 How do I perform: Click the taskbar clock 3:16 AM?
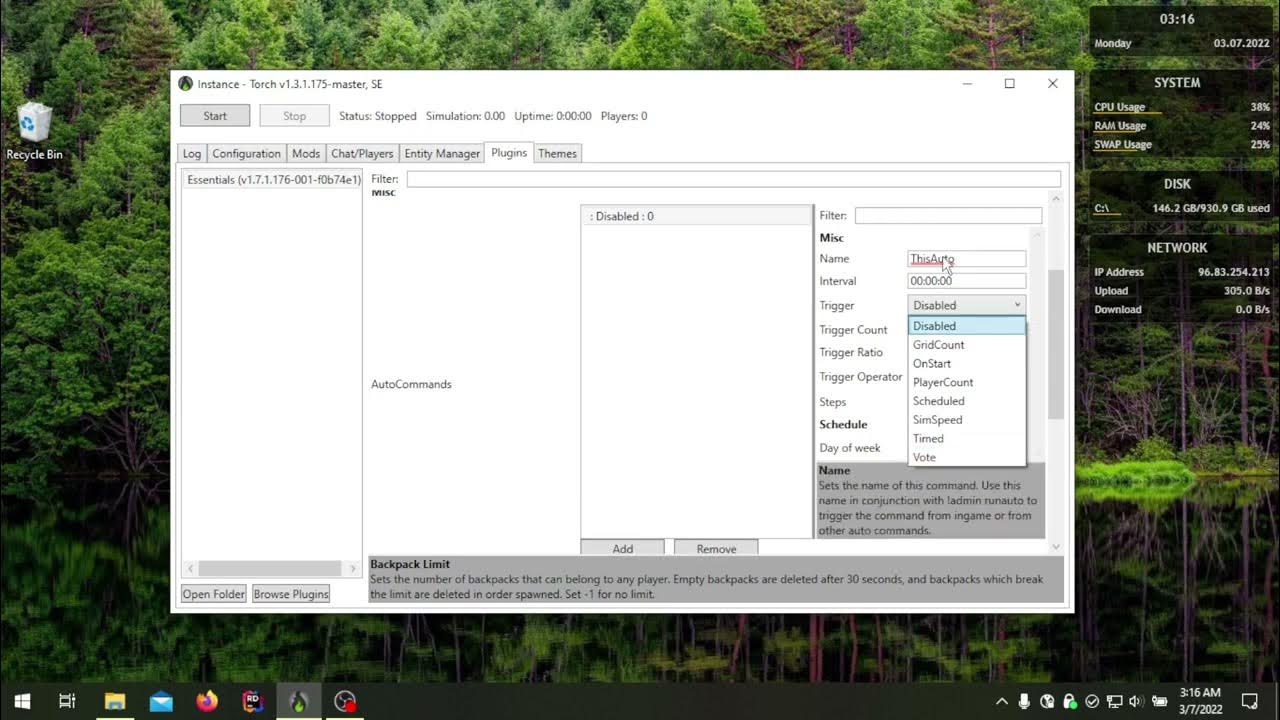click(1200, 692)
